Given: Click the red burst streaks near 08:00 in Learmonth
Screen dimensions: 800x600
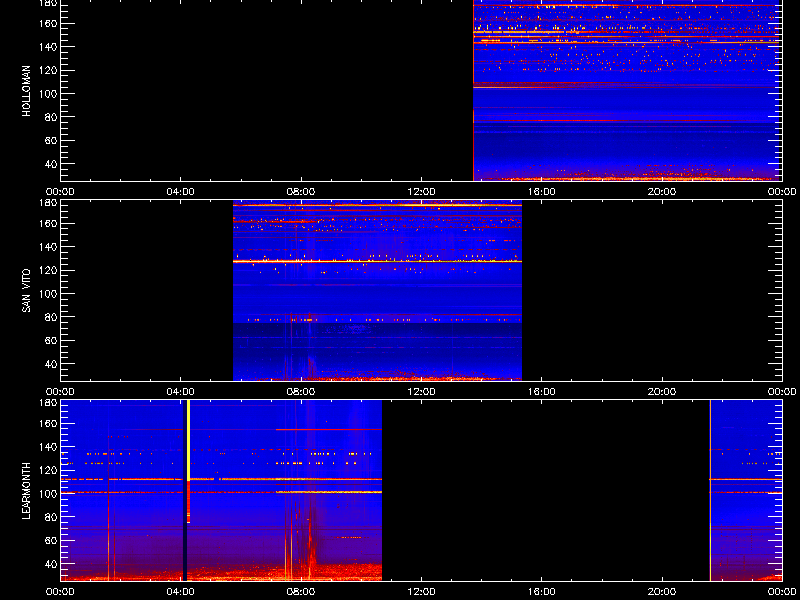Looking at the screenshot, I should (x=309, y=541).
